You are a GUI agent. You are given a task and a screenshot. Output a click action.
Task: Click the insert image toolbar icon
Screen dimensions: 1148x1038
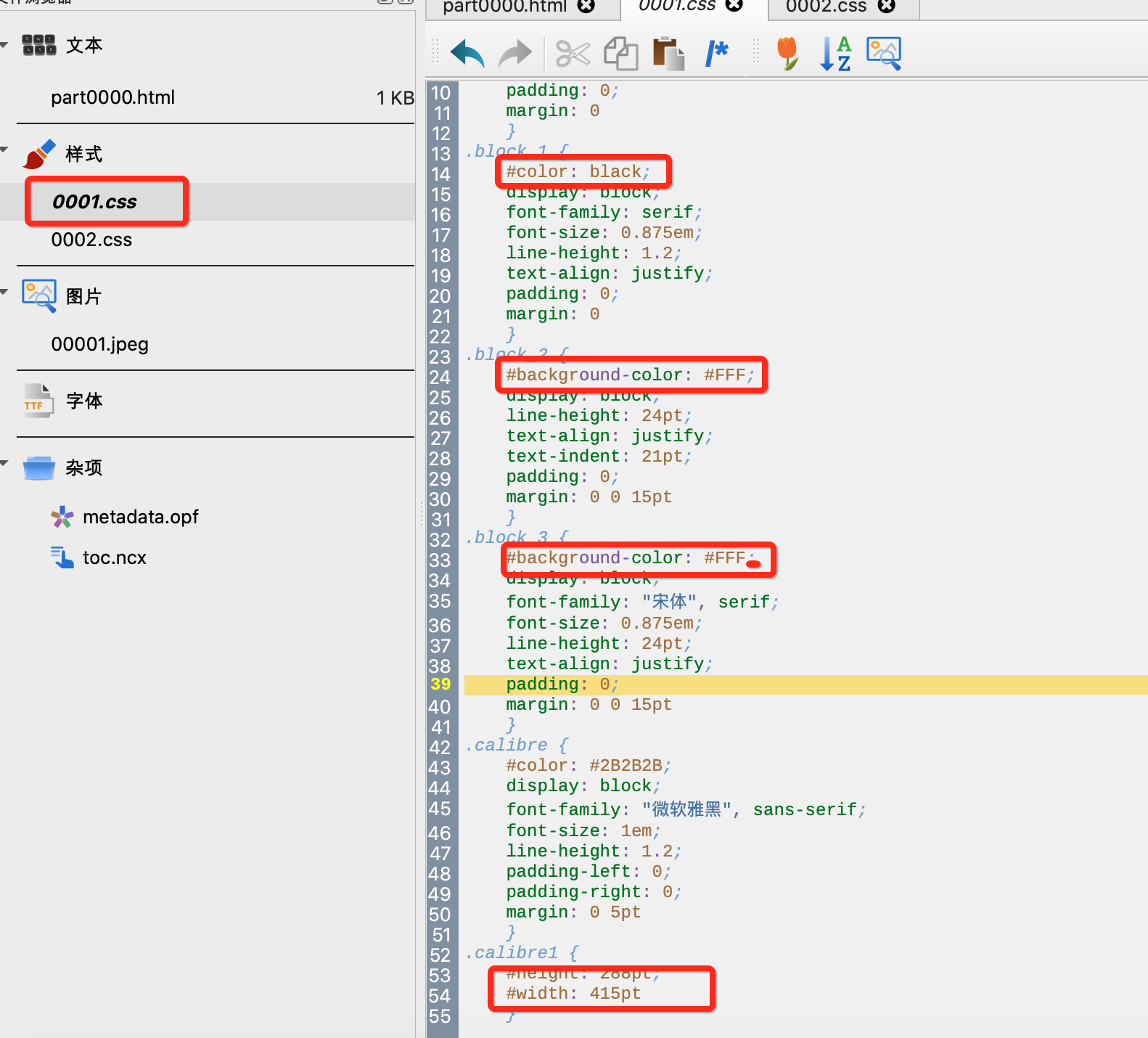tap(884, 53)
